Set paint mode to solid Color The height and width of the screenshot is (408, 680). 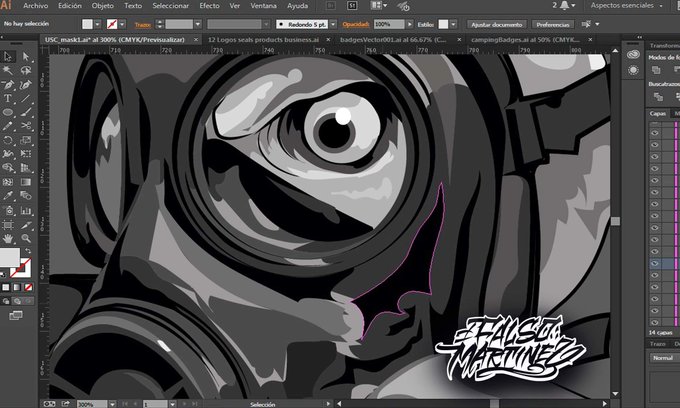(x=6, y=287)
